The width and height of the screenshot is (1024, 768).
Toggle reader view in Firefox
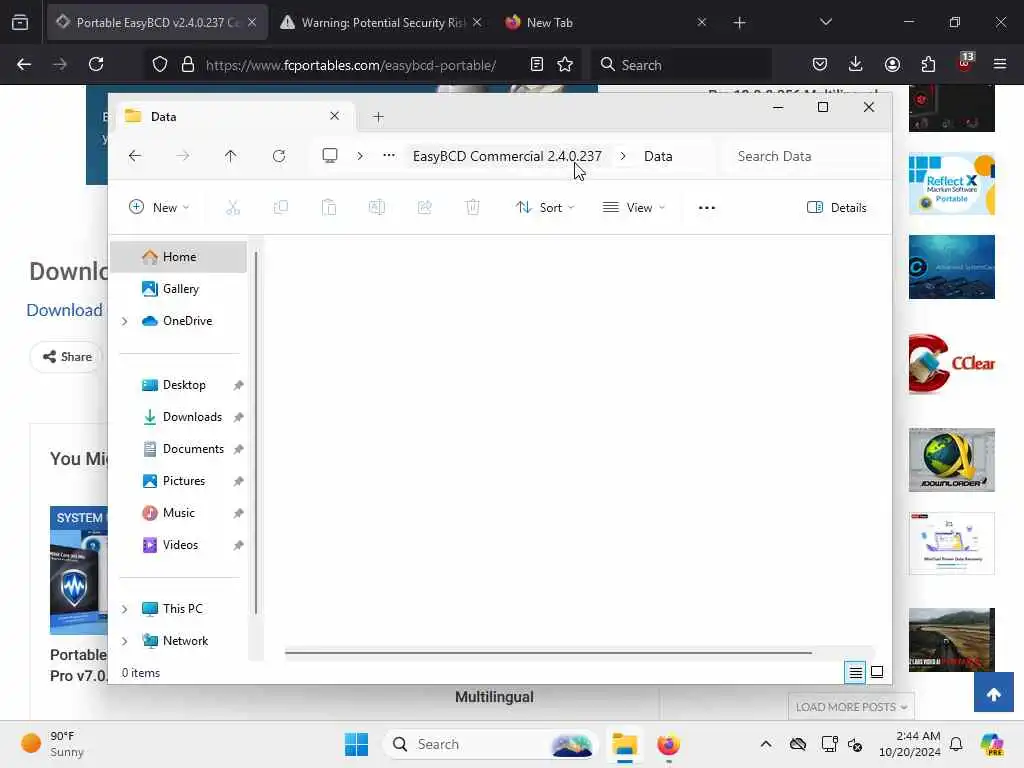[536, 64]
